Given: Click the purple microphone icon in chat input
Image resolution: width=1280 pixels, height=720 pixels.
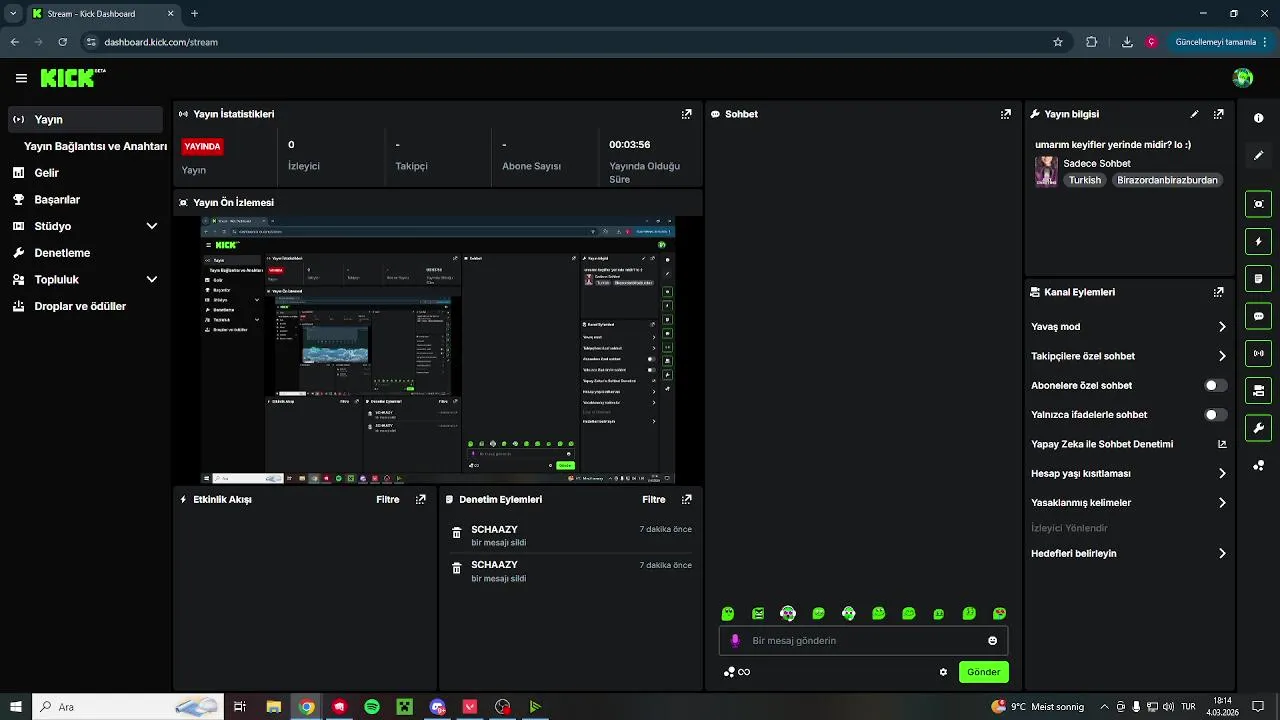Looking at the screenshot, I should [x=735, y=640].
